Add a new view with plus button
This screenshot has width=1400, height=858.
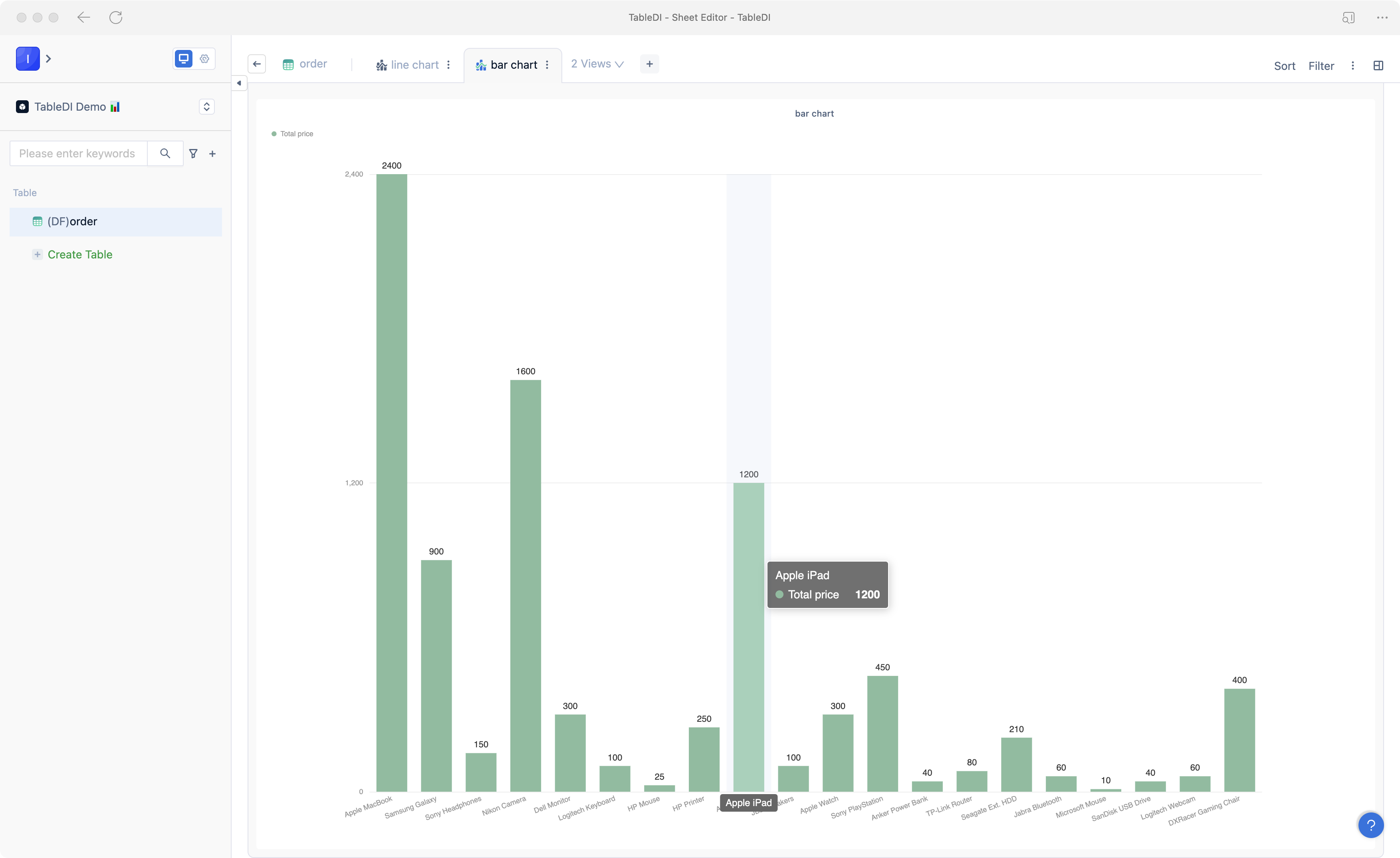click(649, 64)
